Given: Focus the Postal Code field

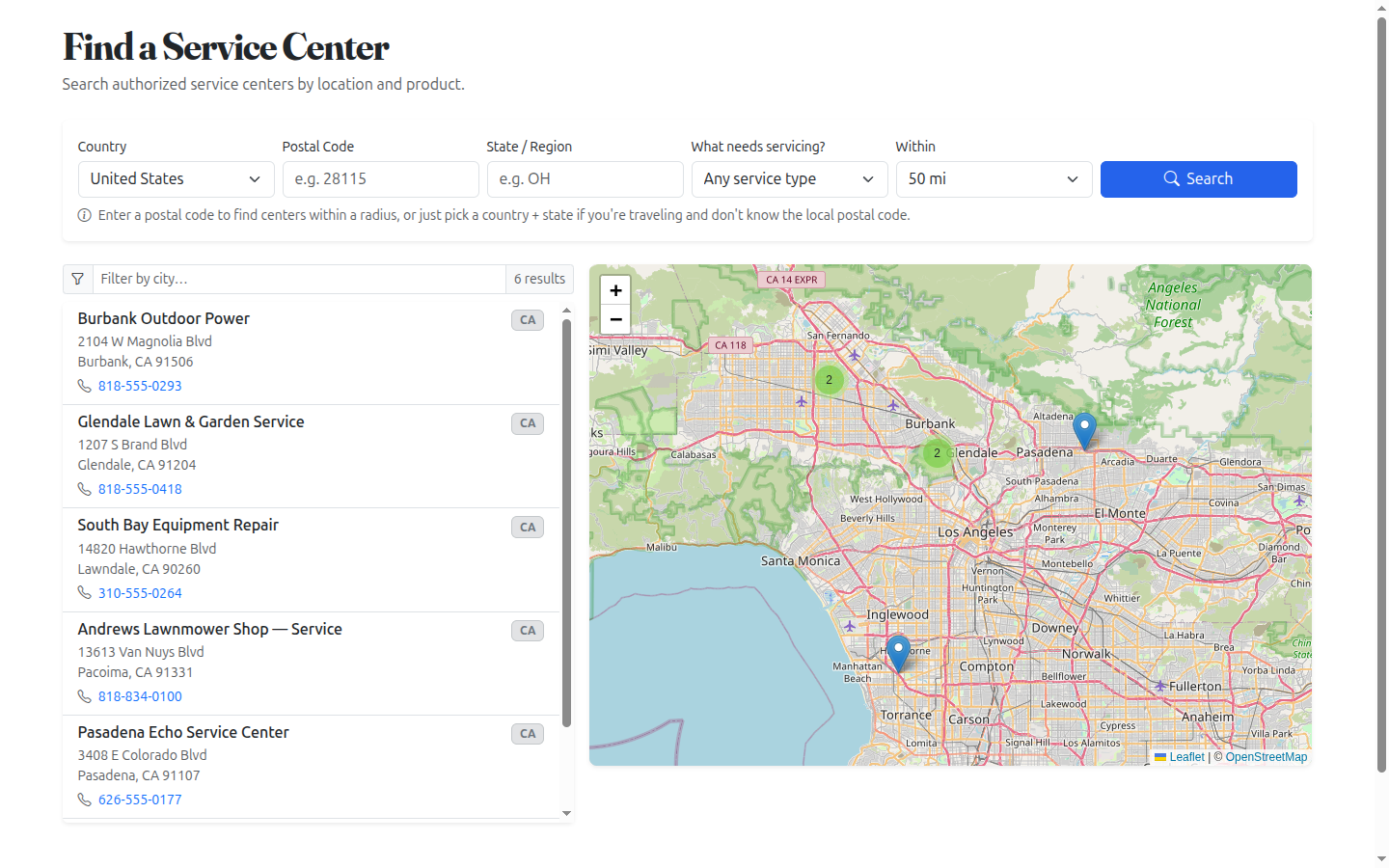Looking at the screenshot, I should [x=381, y=179].
